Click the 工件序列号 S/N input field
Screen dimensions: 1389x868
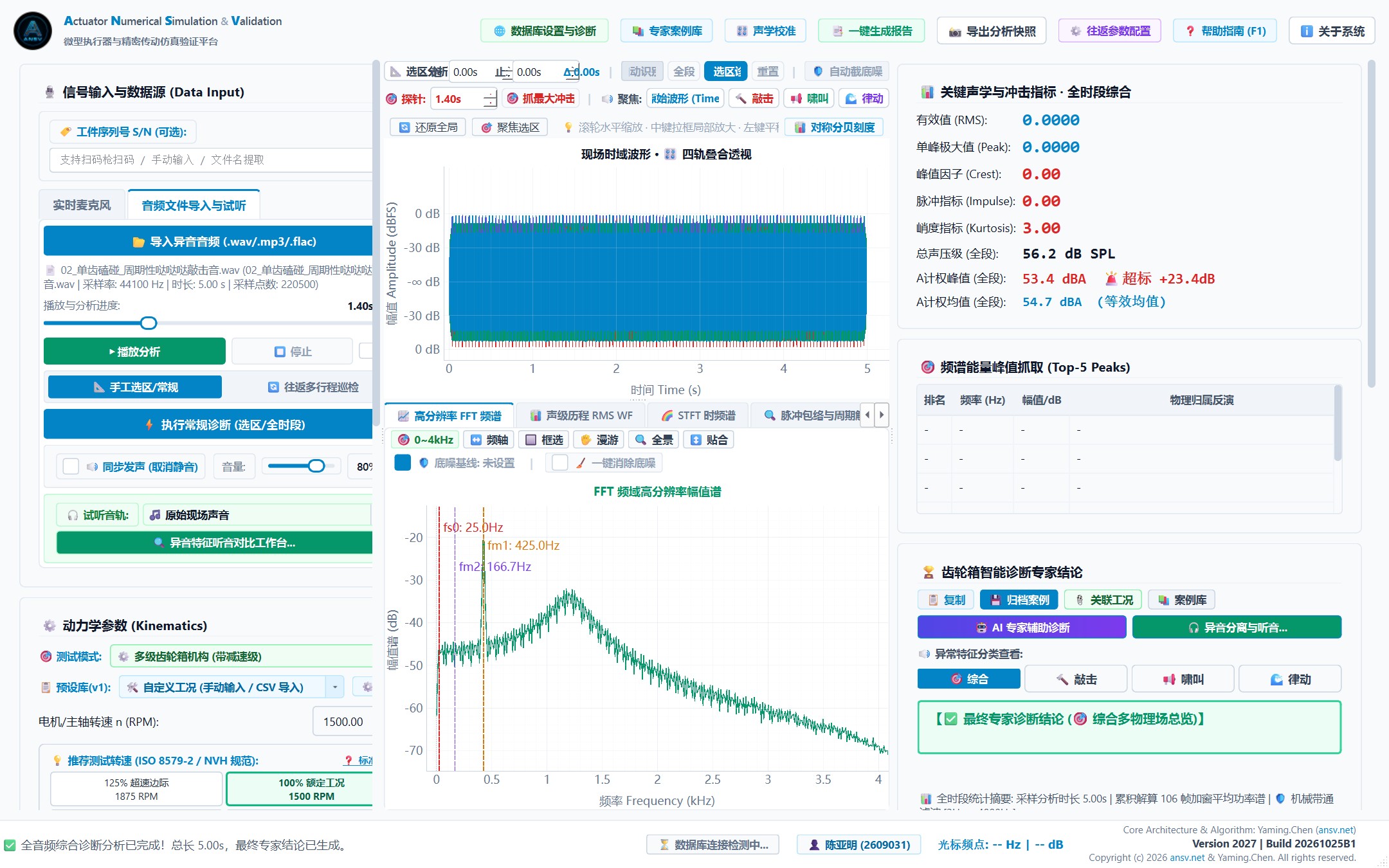click(211, 159)
